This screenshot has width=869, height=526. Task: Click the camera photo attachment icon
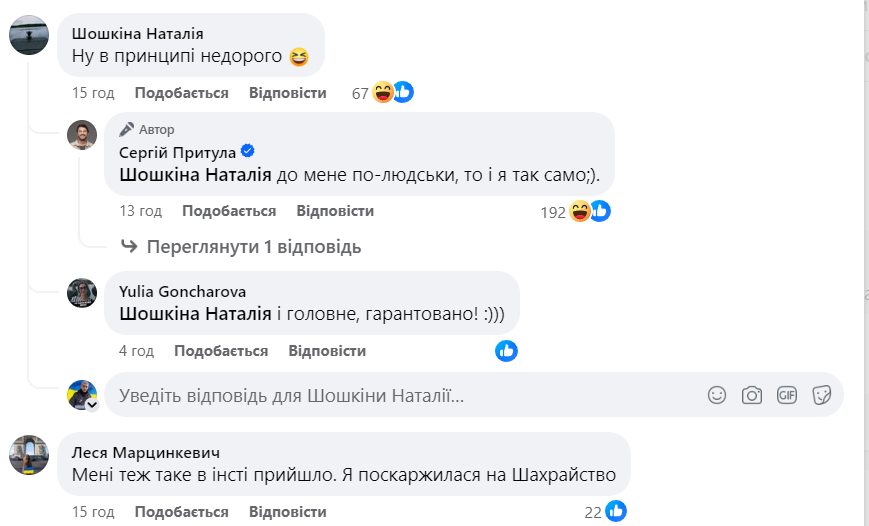click(x=752, y=395)
